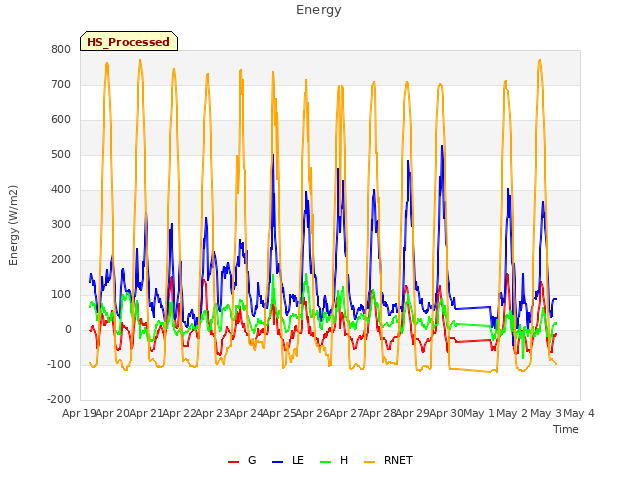The width and height of the screenshot is (640, 480).
Task: Click the -100 y-axis tick label
Action: click(59, 364)
